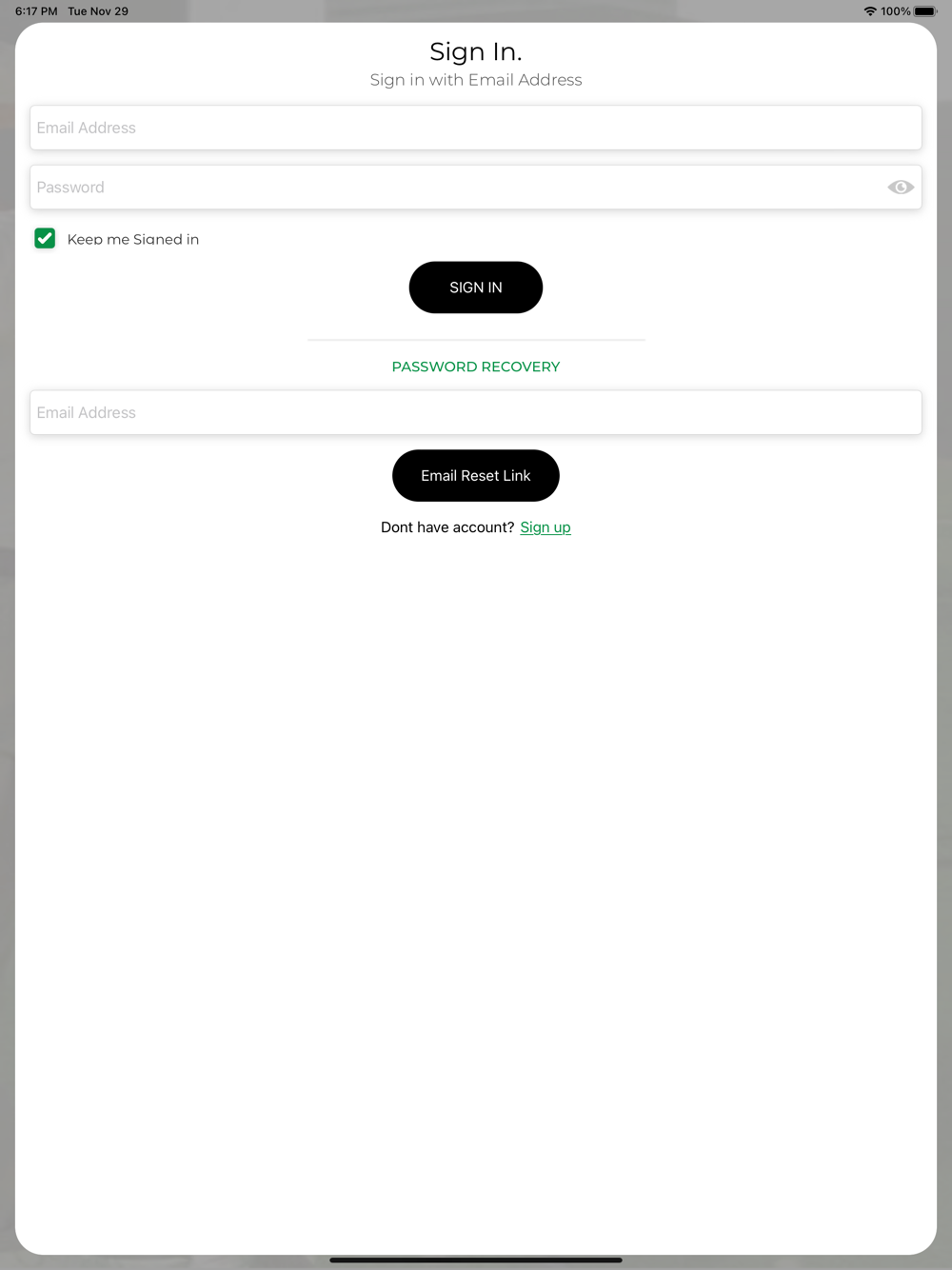
Task: Tap the Wi-Fi icon in status bar
Action: tap(870, 11)
